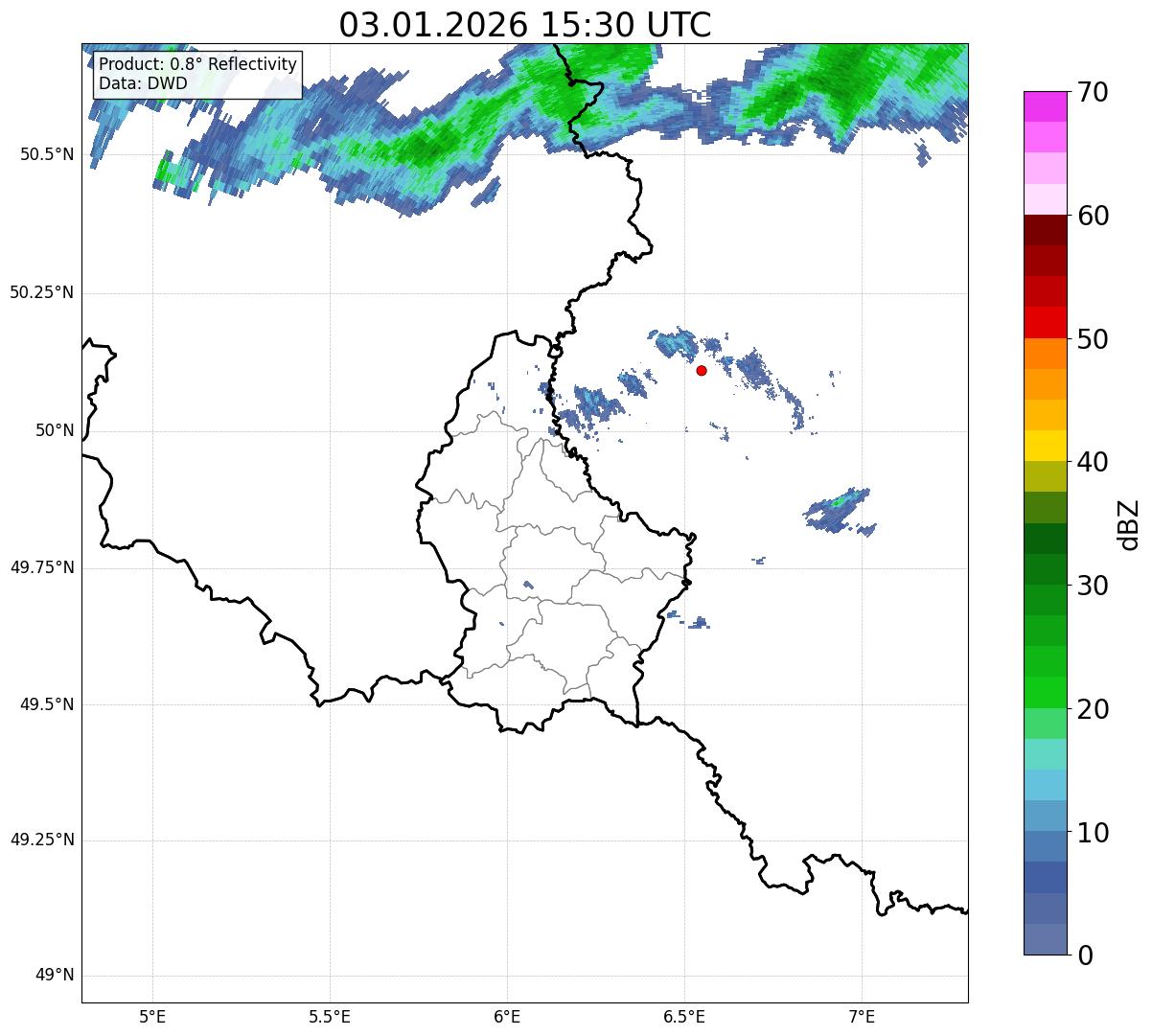The width and height of the screenshot is (1152, 1036).
Task: Click the magenta swatch at colorbar top
Action: tap(1046, 106)
